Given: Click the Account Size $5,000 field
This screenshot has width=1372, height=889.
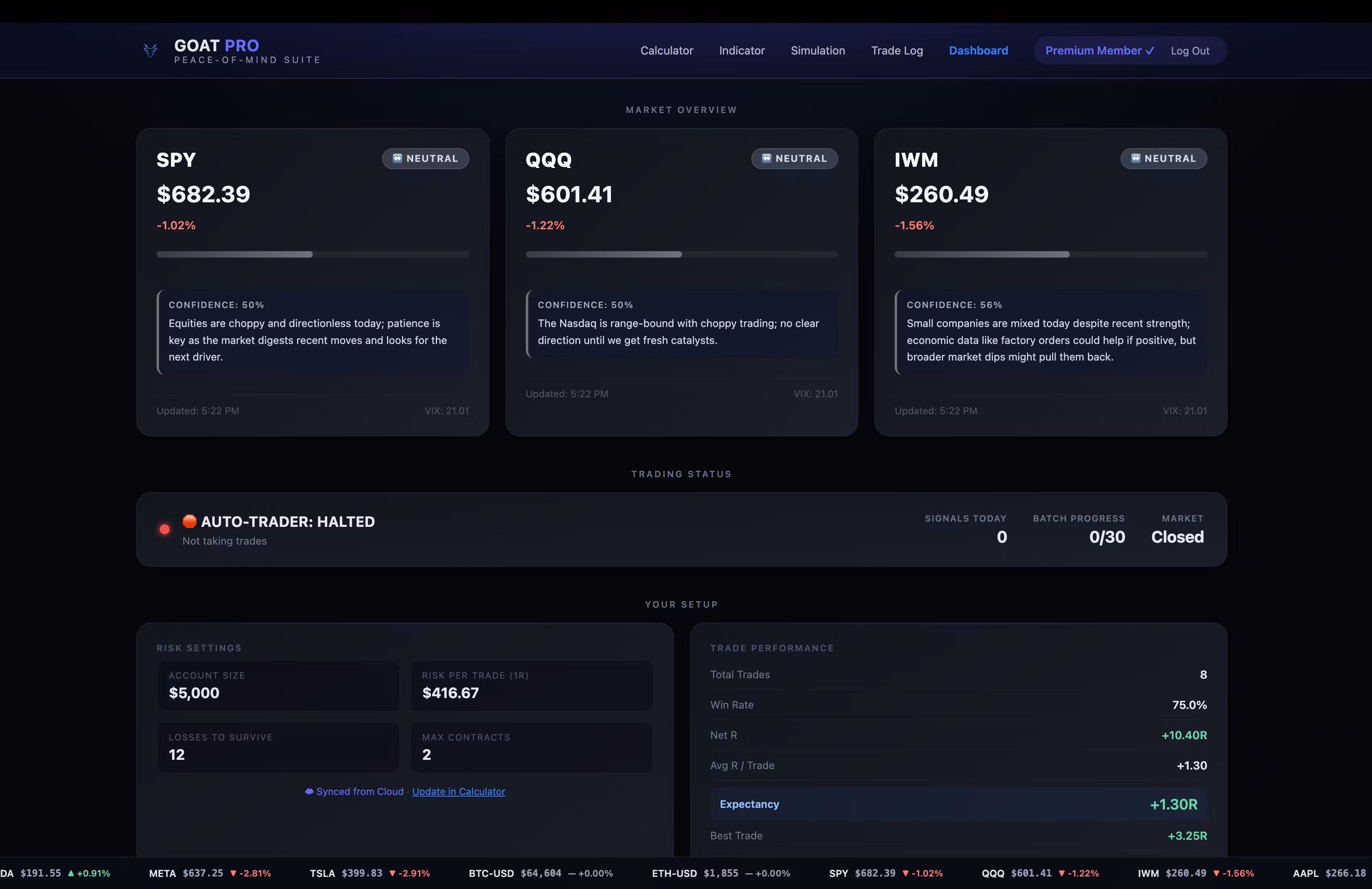Looking at the screenshot, I should [x=278, y=686].
